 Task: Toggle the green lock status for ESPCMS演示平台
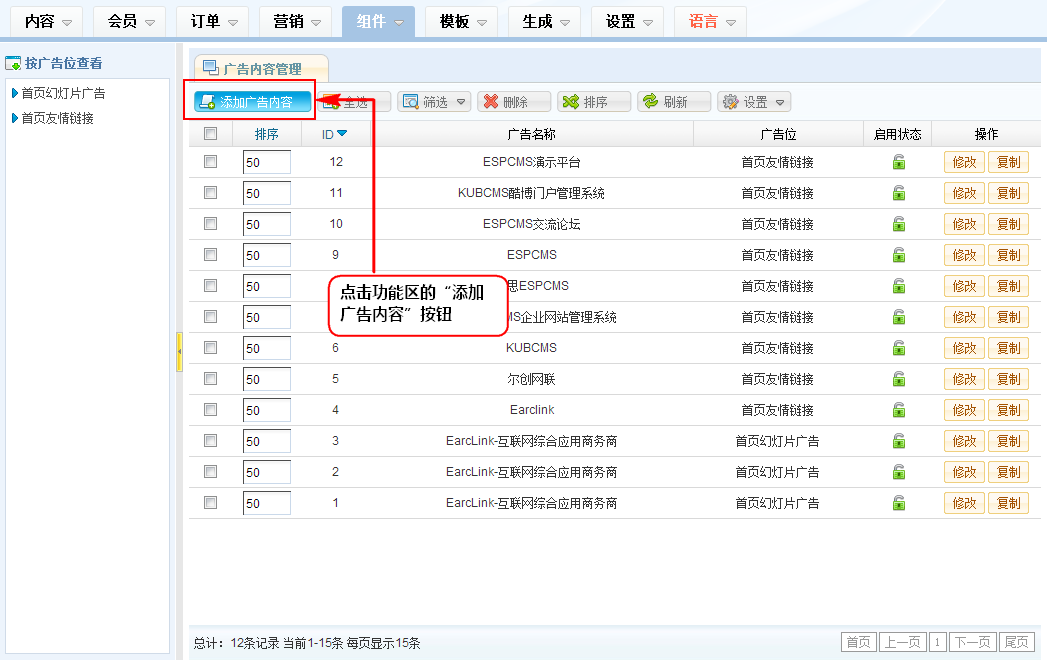pyautogui.click(x=899, y=162)
